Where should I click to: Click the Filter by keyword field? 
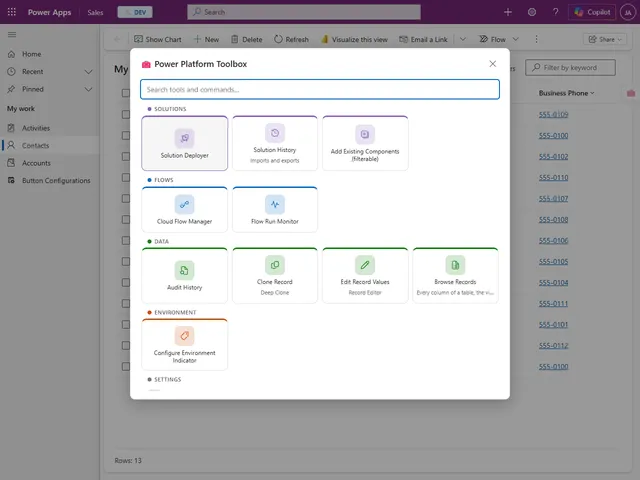tap(570, 68)
